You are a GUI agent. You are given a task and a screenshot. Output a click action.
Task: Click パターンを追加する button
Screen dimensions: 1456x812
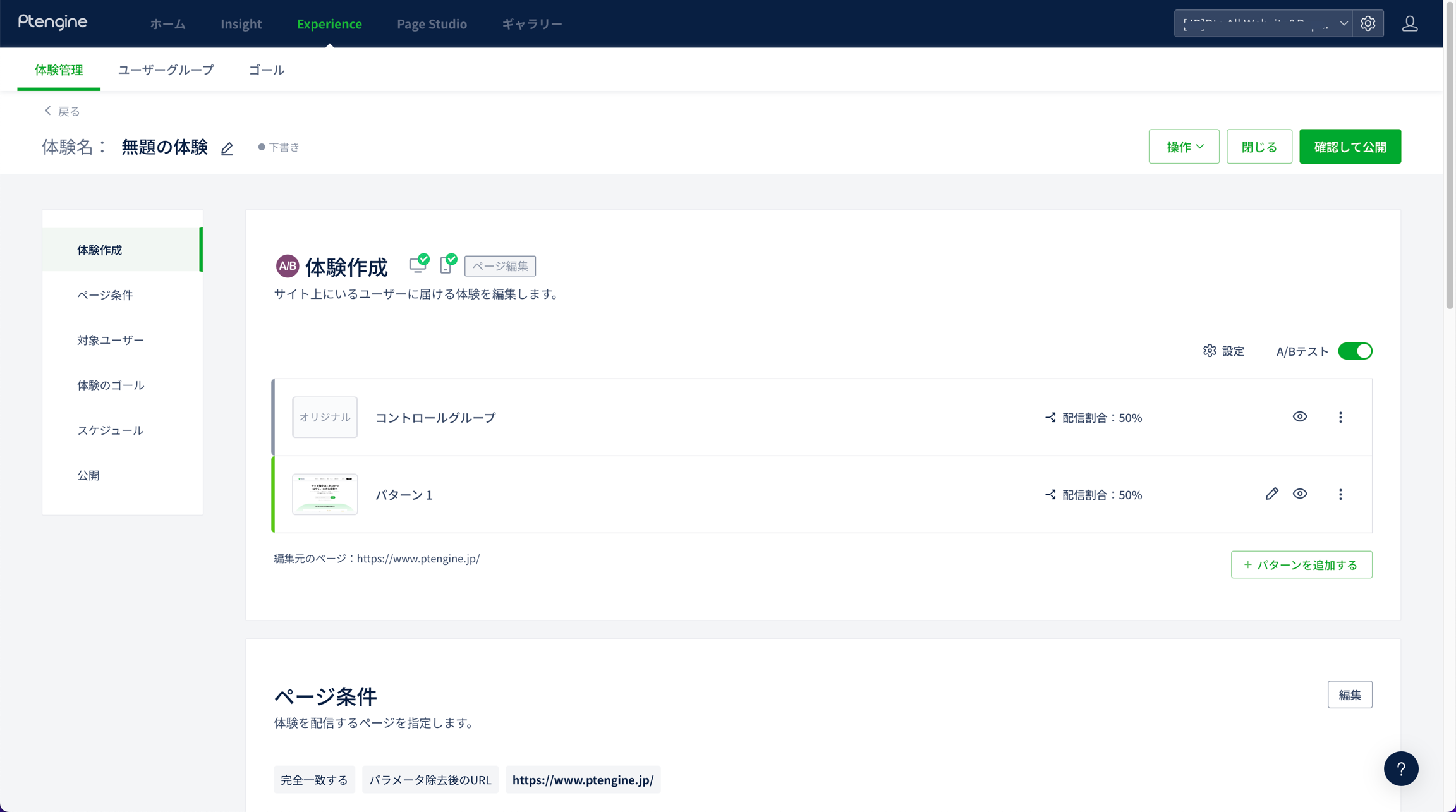pos(1301,564)
